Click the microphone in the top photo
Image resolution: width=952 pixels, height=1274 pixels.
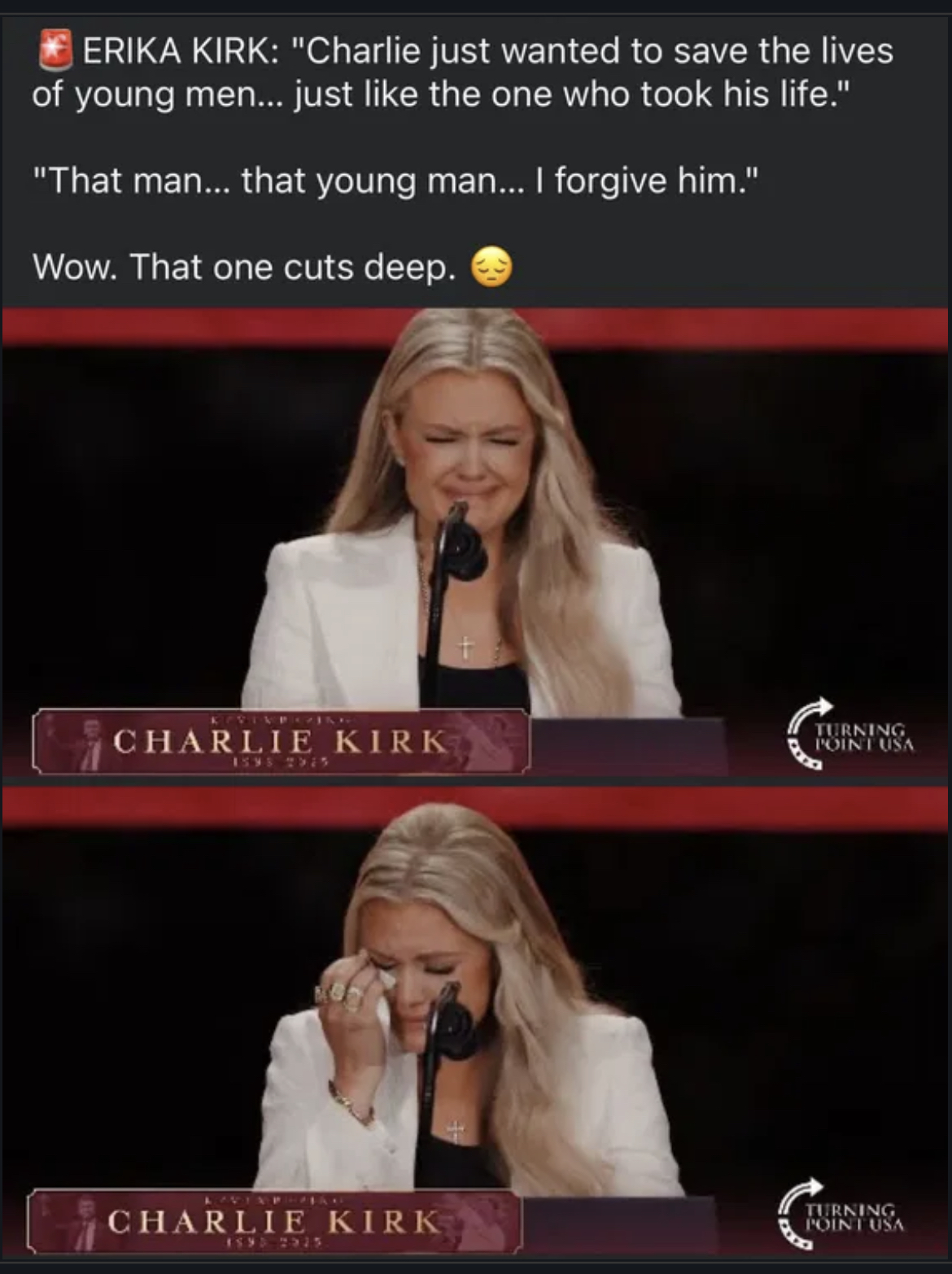coord(461,543)
